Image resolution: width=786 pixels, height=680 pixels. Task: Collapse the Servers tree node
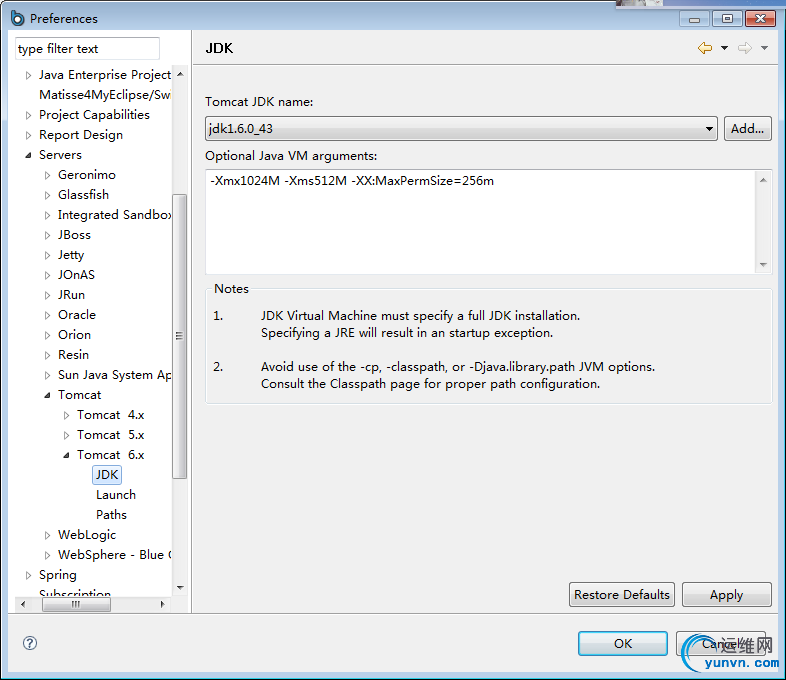[x=29, y=155]
